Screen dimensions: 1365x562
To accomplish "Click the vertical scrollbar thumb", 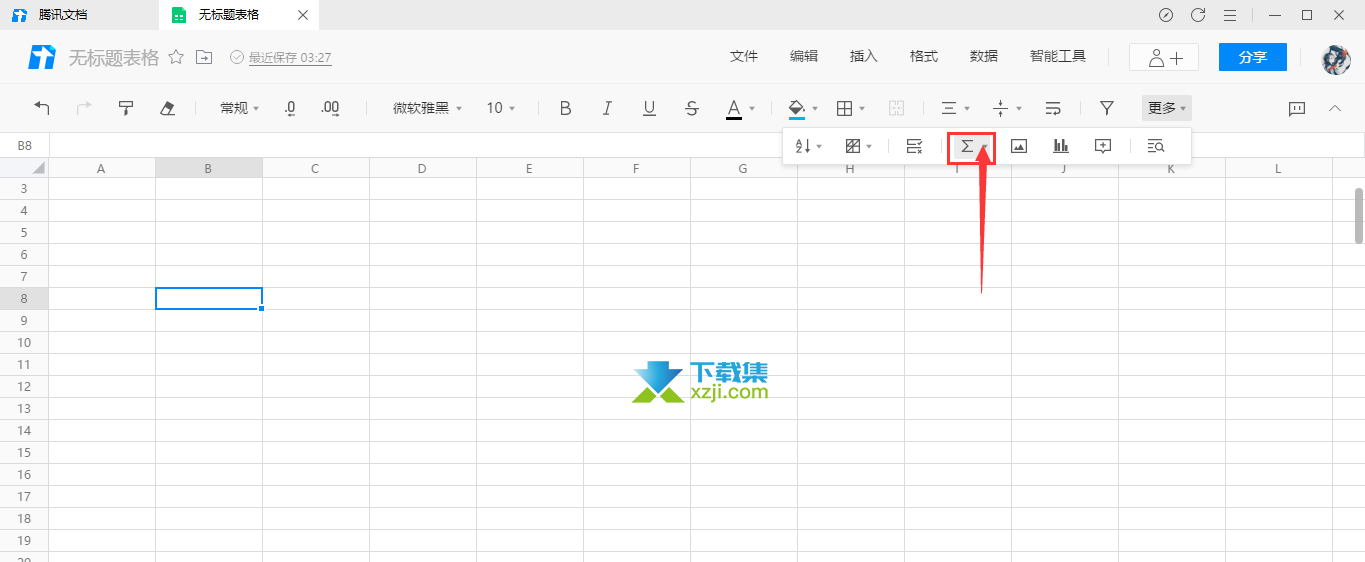I will [1359, 215].
